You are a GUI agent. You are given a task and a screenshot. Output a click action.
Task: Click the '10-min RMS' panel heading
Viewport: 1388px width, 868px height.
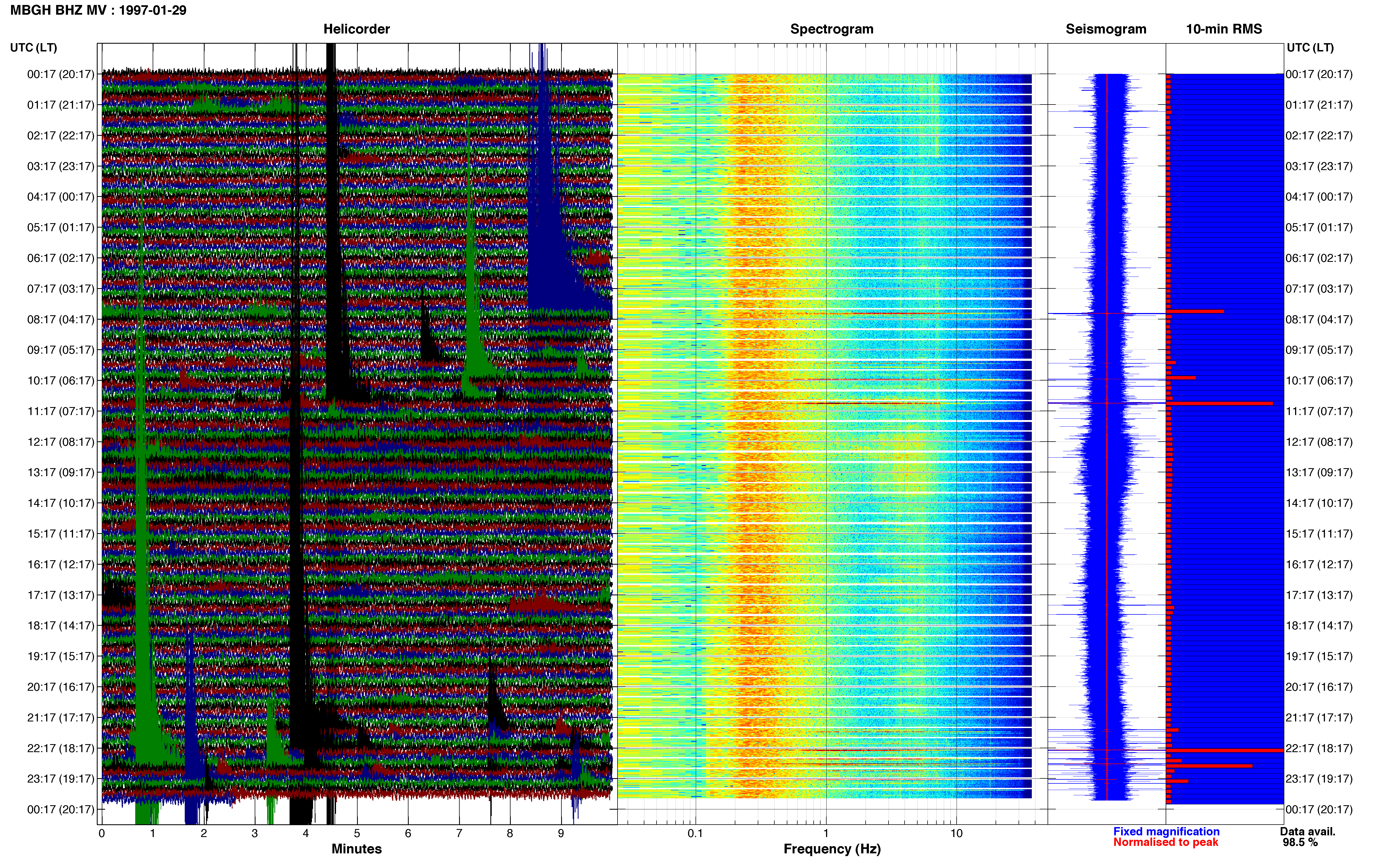click(x=1224, y=29)
